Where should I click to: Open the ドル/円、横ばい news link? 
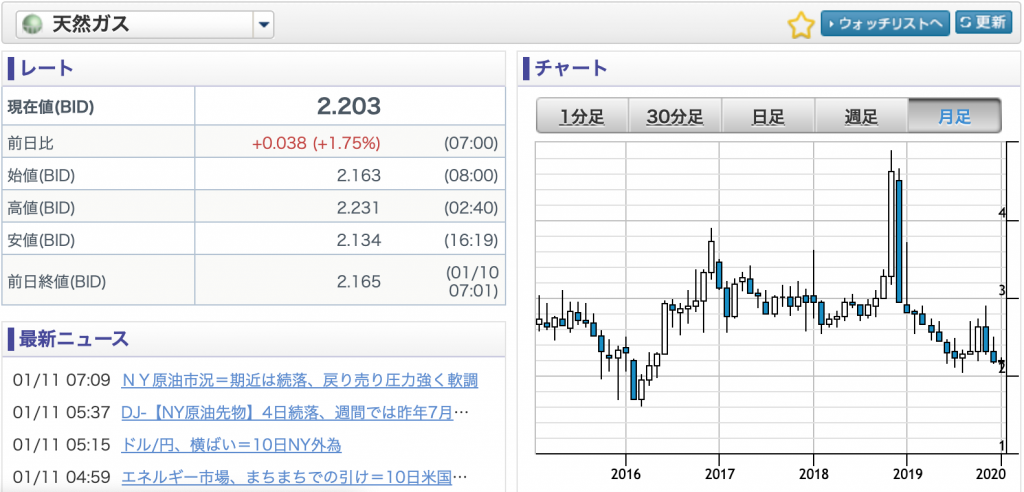231,445
